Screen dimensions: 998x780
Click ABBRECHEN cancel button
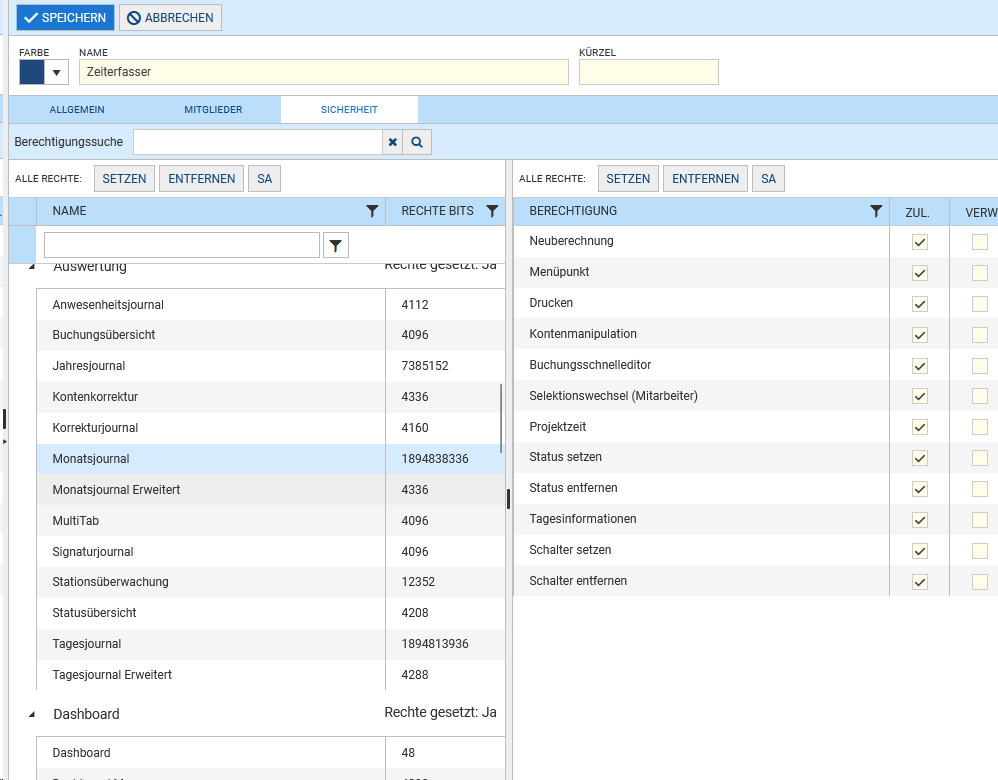[171, 18]
